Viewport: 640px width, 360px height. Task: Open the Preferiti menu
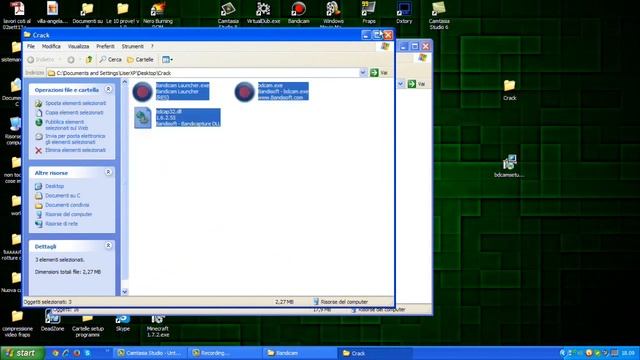[105, 46]
